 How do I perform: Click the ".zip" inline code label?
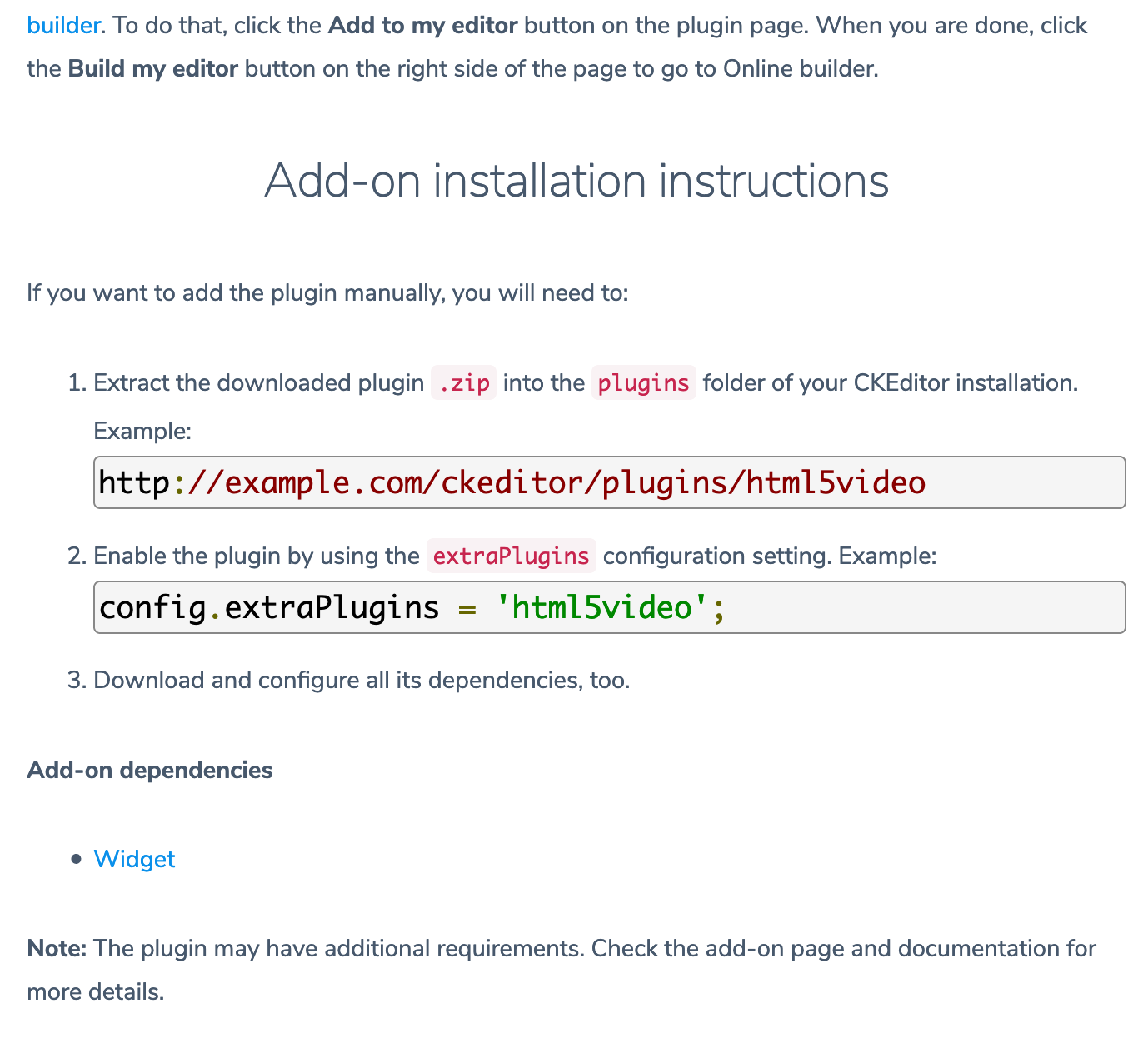(464, 383)
